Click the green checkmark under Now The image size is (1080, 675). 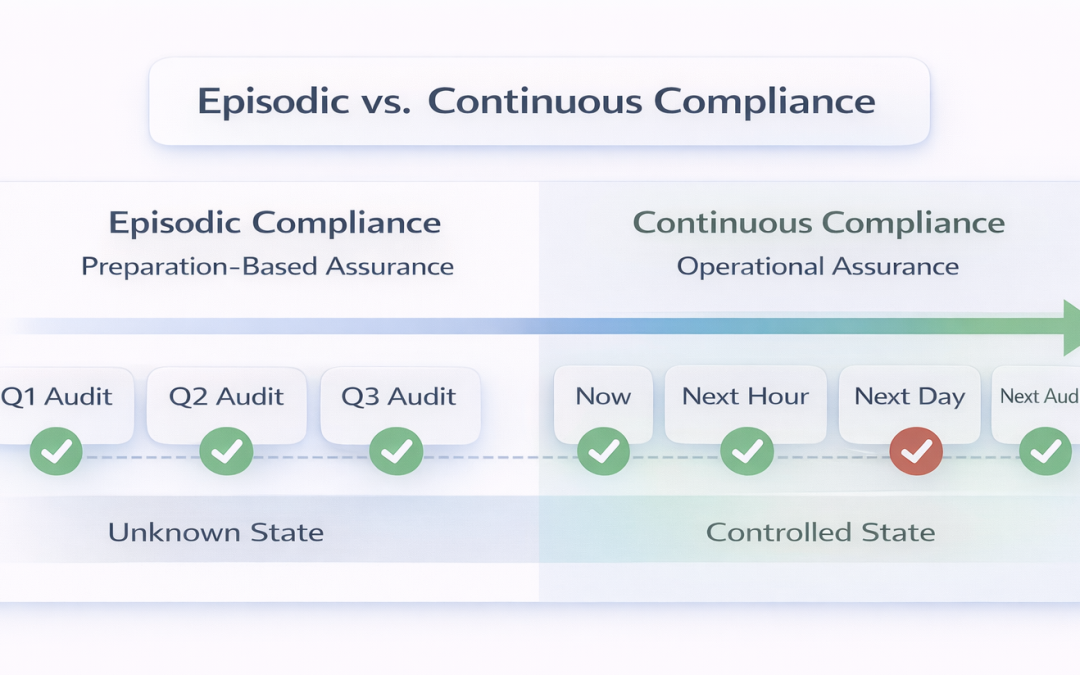[604, 452]
